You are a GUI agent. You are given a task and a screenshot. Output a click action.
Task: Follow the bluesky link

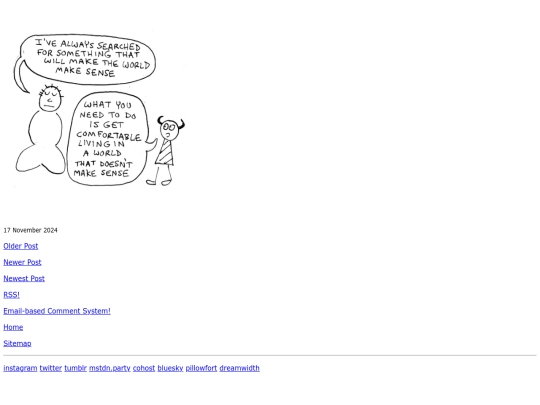click(x=170, y=368)
